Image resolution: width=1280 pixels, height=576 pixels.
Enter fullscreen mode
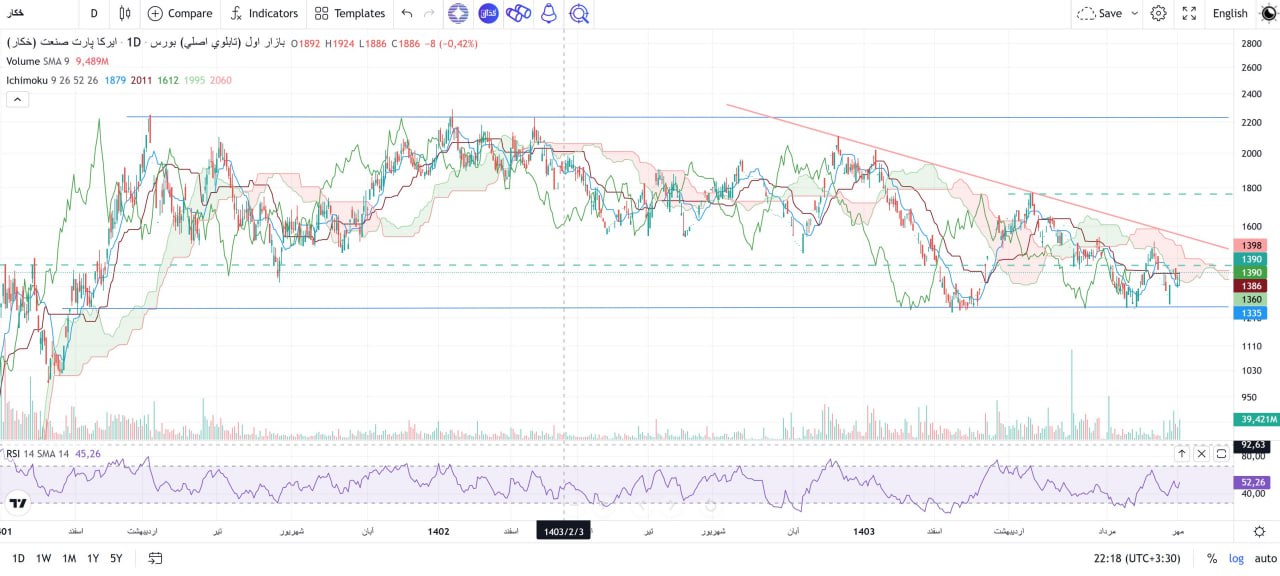tap(1189, 13)
